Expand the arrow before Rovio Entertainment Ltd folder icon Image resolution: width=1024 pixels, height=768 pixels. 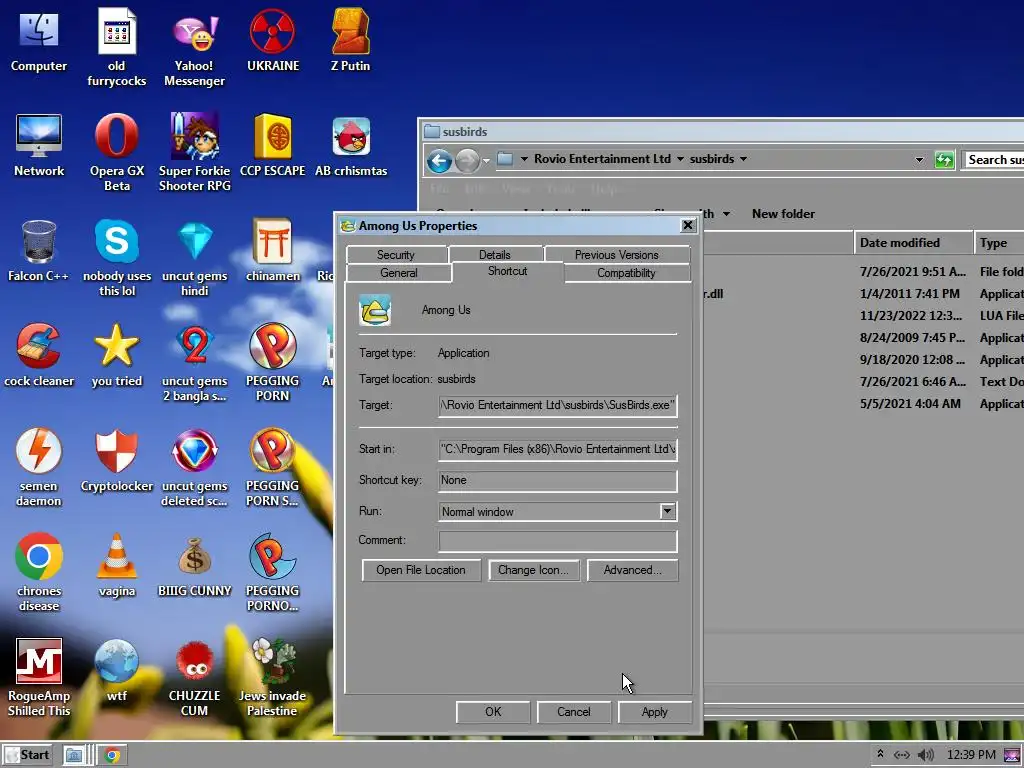point(524,159)
